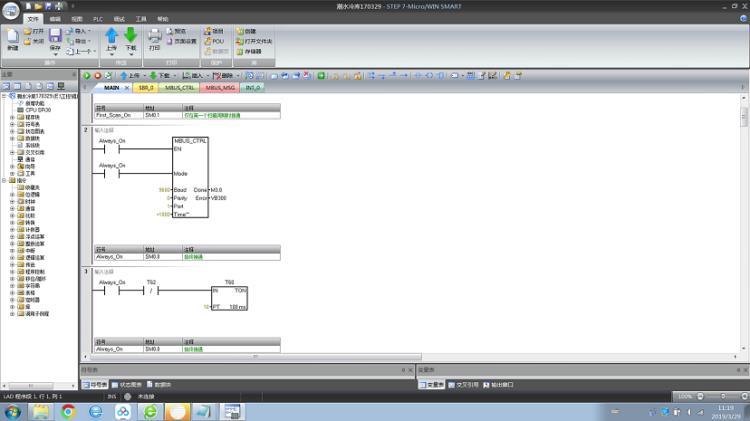The width and height of the screenshot is (750, 421).
Task: Select the Tools (工具) ribbon tab
Action: click(x=141, y=19)
